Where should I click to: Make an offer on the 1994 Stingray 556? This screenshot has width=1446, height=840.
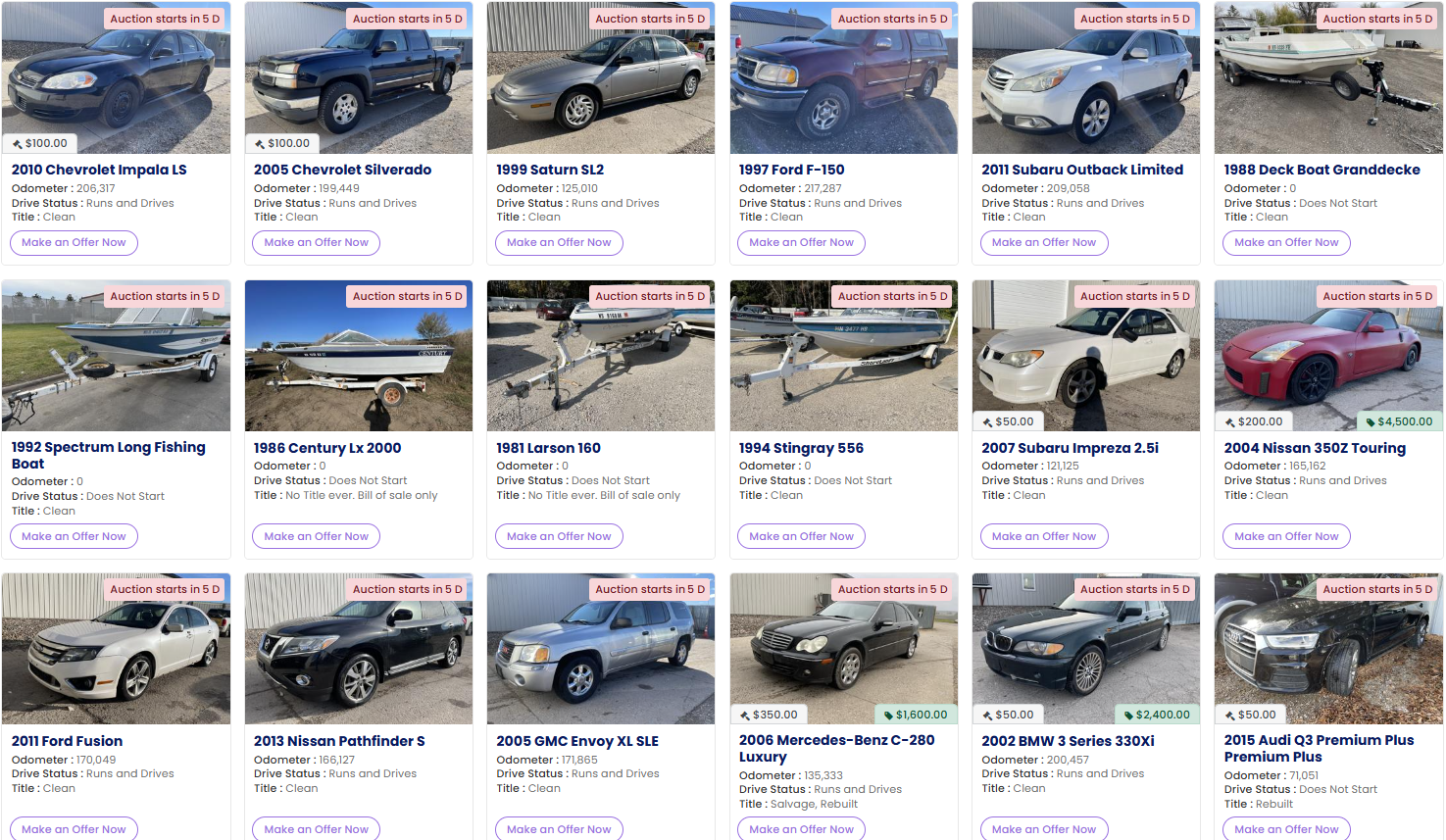801,536
